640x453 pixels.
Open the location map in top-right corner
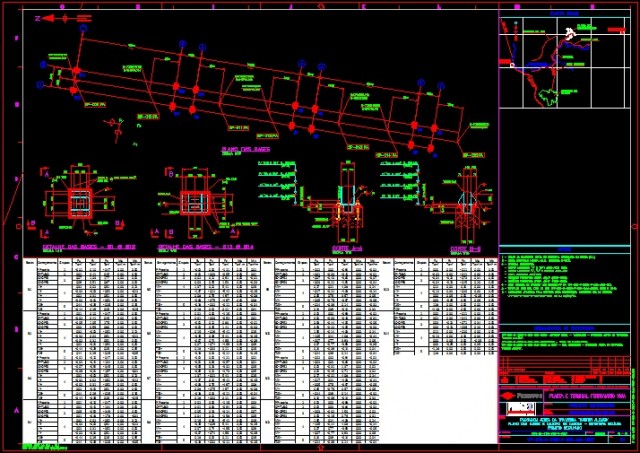[564, 60]
